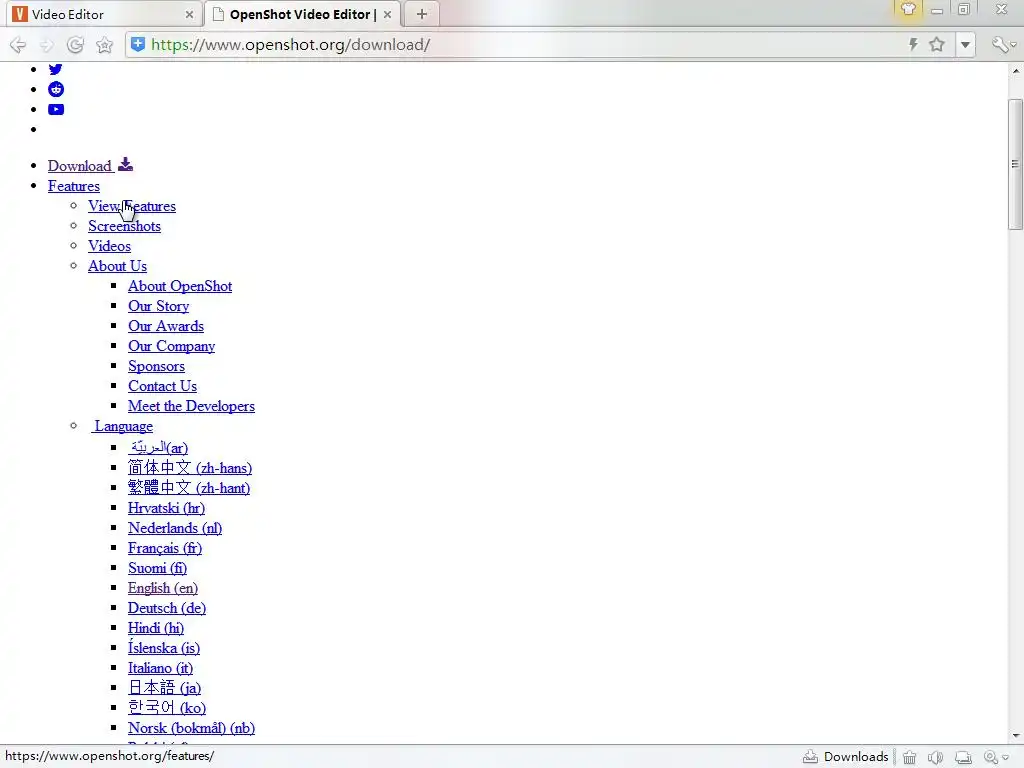Bookmark page with address bar star
Screen dimensions: 1024x768
pyautogui.click(x=936, y=44)
